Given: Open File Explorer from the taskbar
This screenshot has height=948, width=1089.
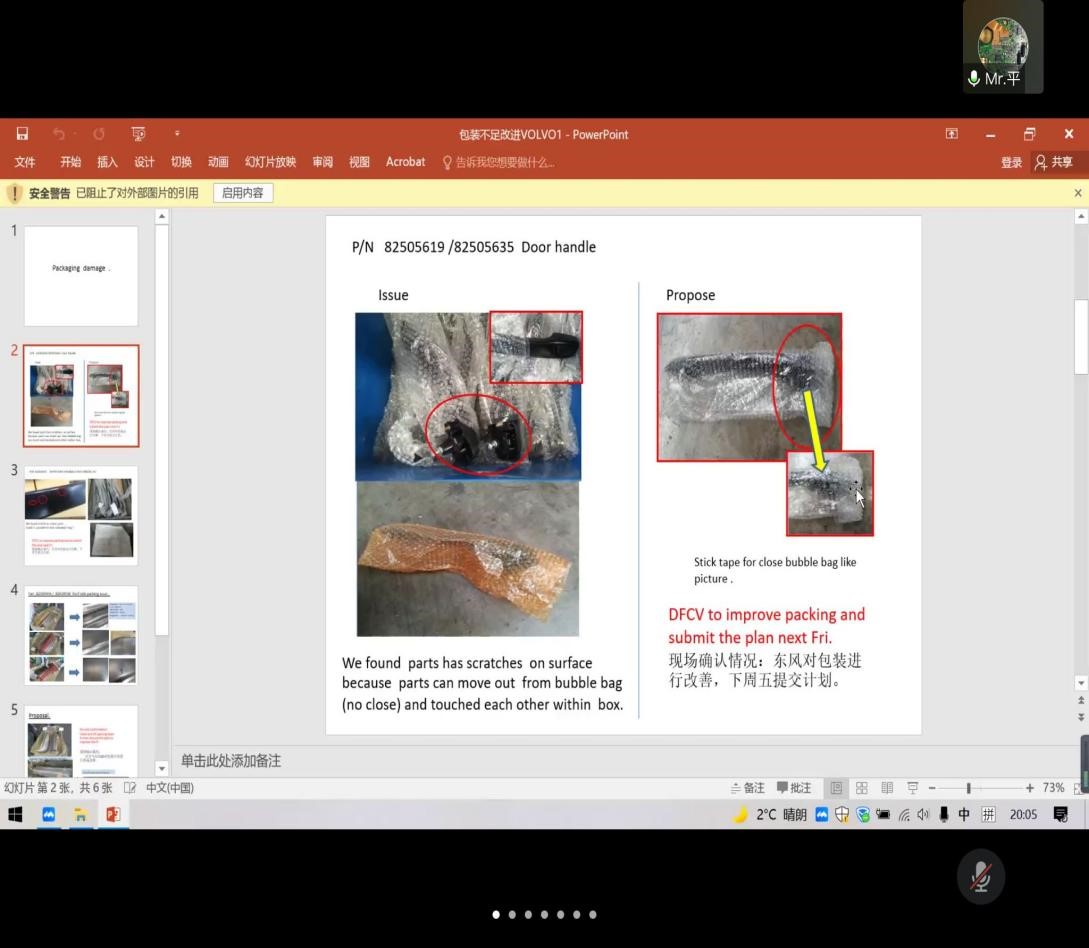Looking at the screenshot, I should point(81,815).
